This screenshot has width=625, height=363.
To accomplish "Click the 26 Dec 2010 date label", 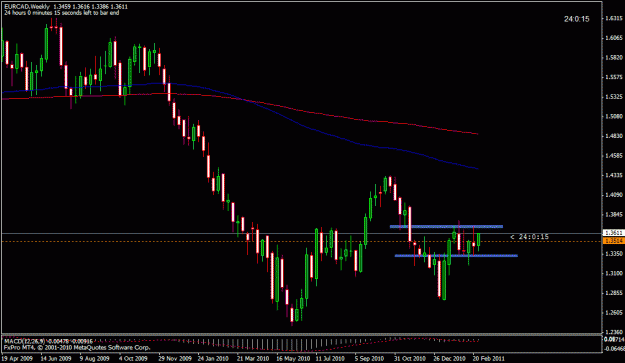I will pos(449,358).
